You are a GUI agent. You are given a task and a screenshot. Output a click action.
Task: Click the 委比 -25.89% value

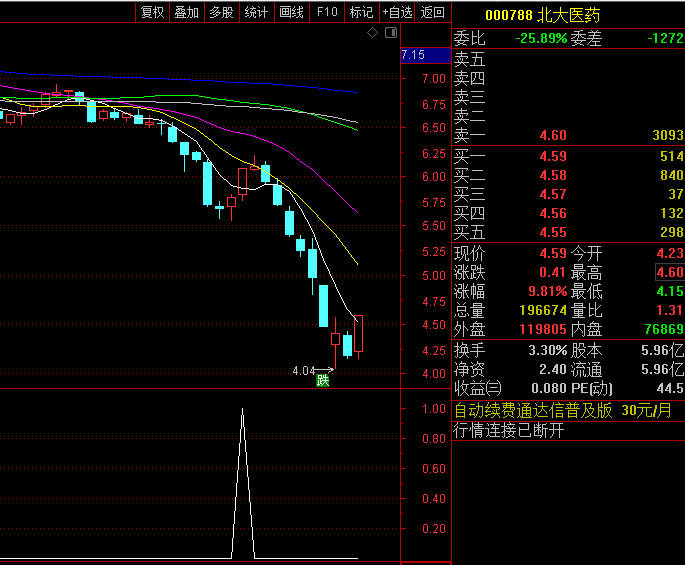pyautogui.click(x=541, y=38)
